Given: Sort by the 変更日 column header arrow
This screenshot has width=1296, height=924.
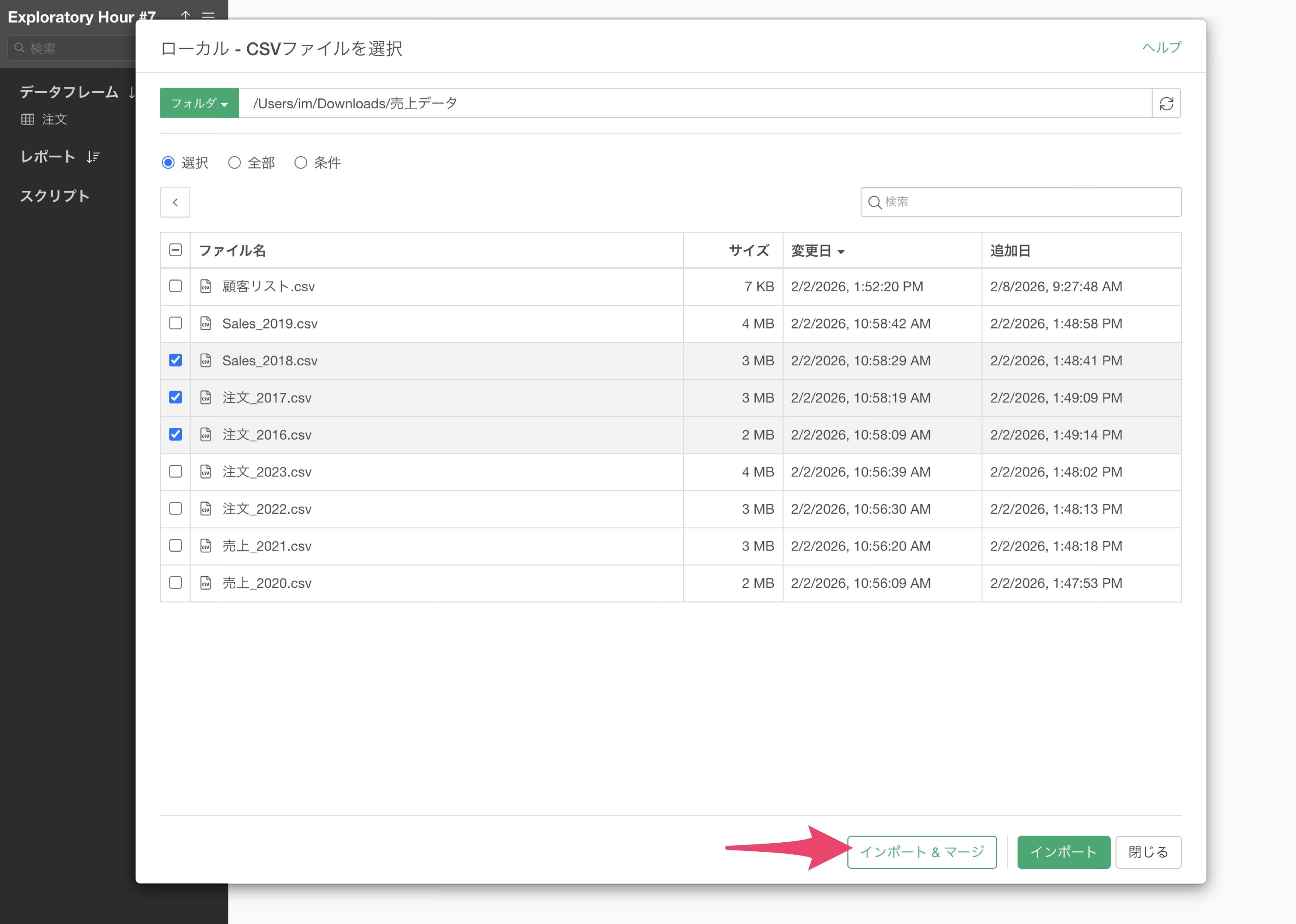Looking at the screenshot, I should pos(841,252).
